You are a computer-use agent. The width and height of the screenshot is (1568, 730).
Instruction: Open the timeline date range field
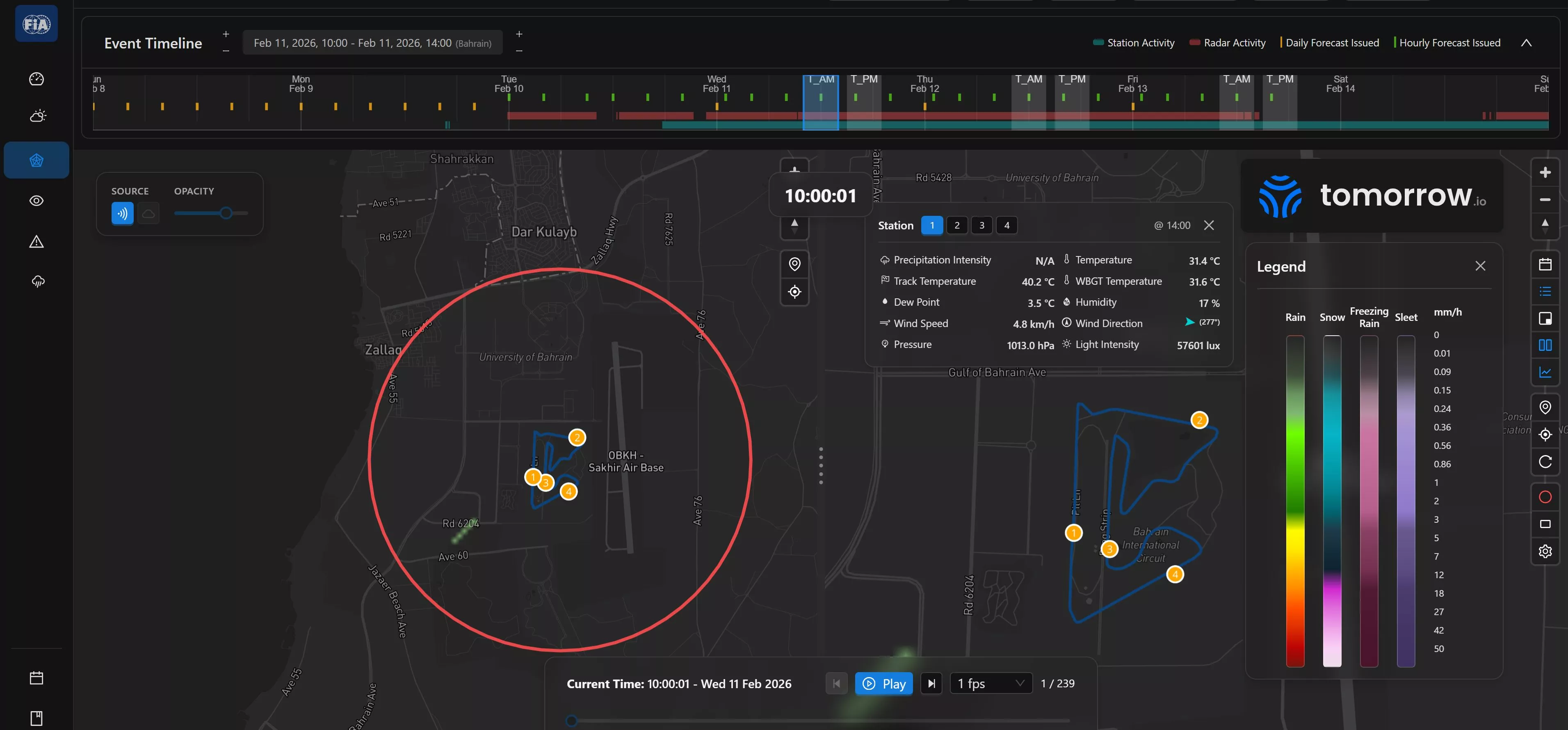[x=372, y=43]
